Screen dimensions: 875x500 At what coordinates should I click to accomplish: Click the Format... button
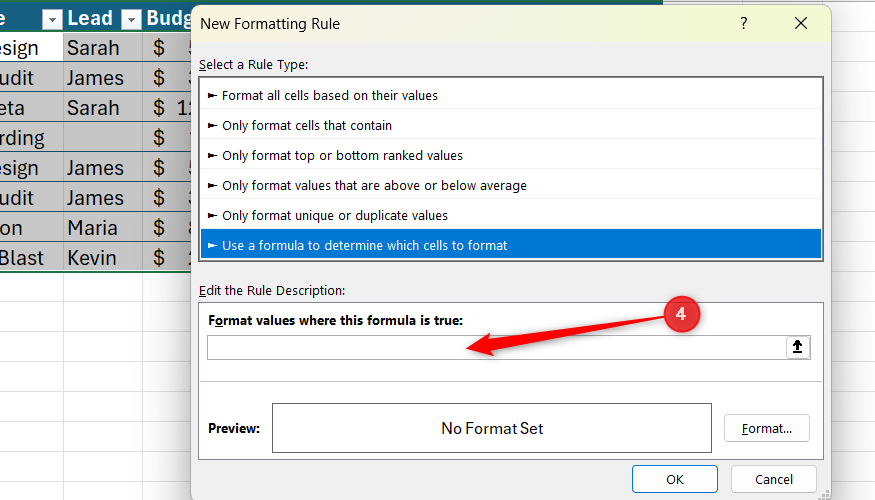point(767,428)
